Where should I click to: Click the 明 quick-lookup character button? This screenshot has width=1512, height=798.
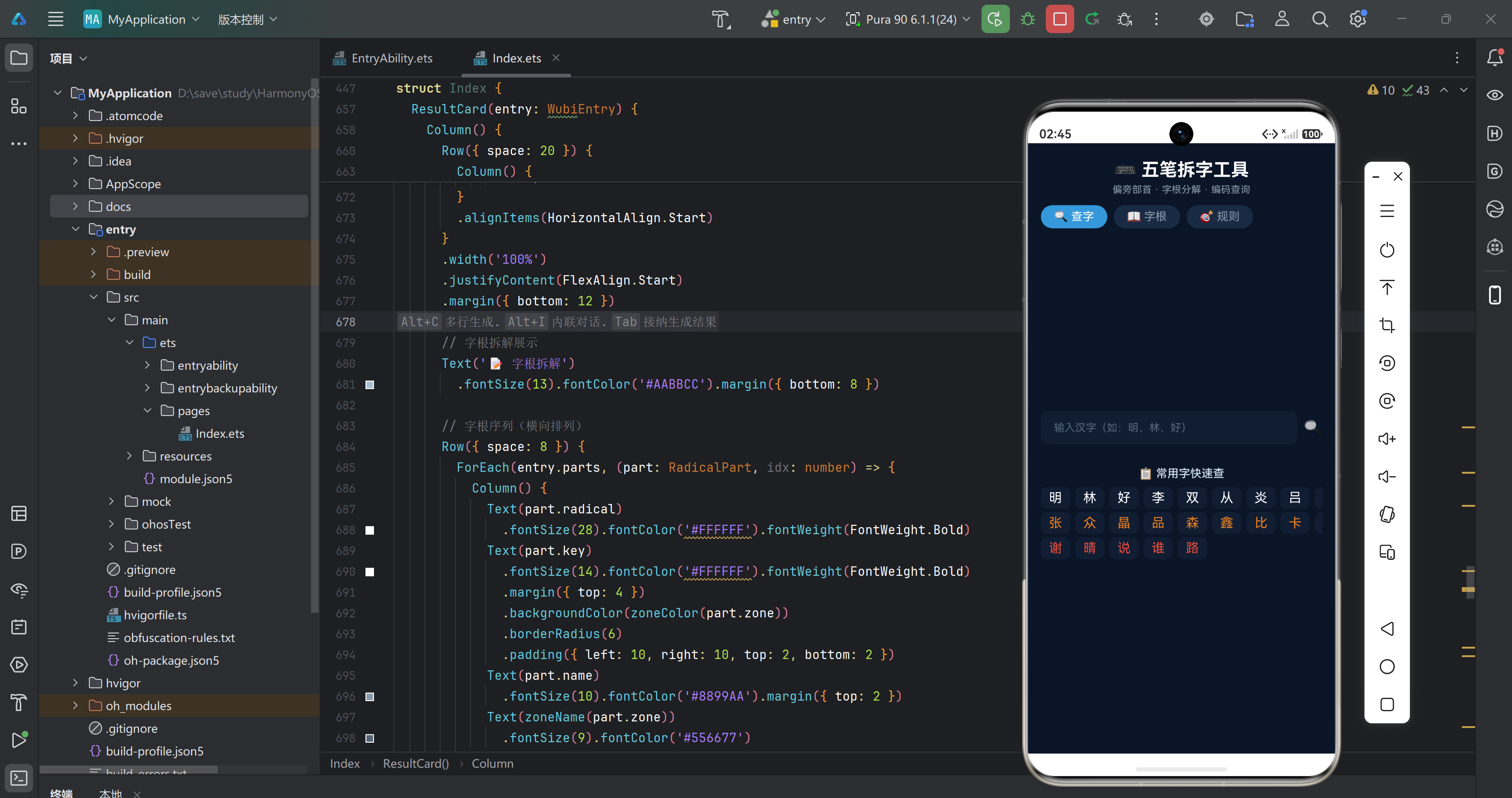[1055, 498]
